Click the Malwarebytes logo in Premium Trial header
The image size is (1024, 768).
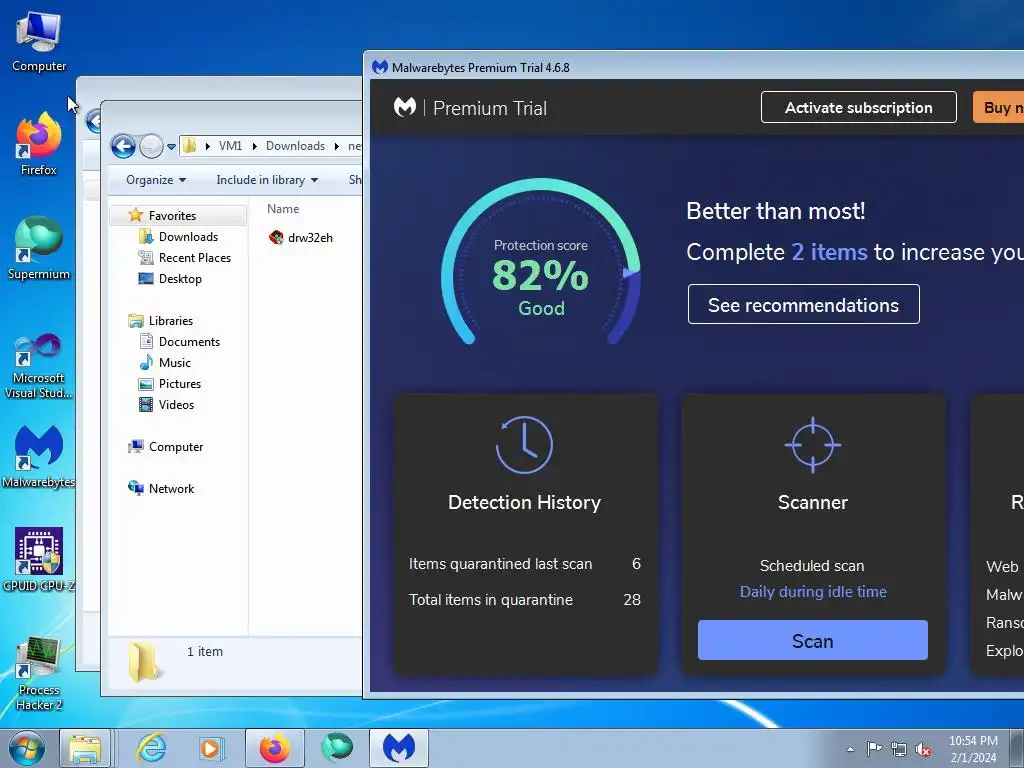pos(405,107)
